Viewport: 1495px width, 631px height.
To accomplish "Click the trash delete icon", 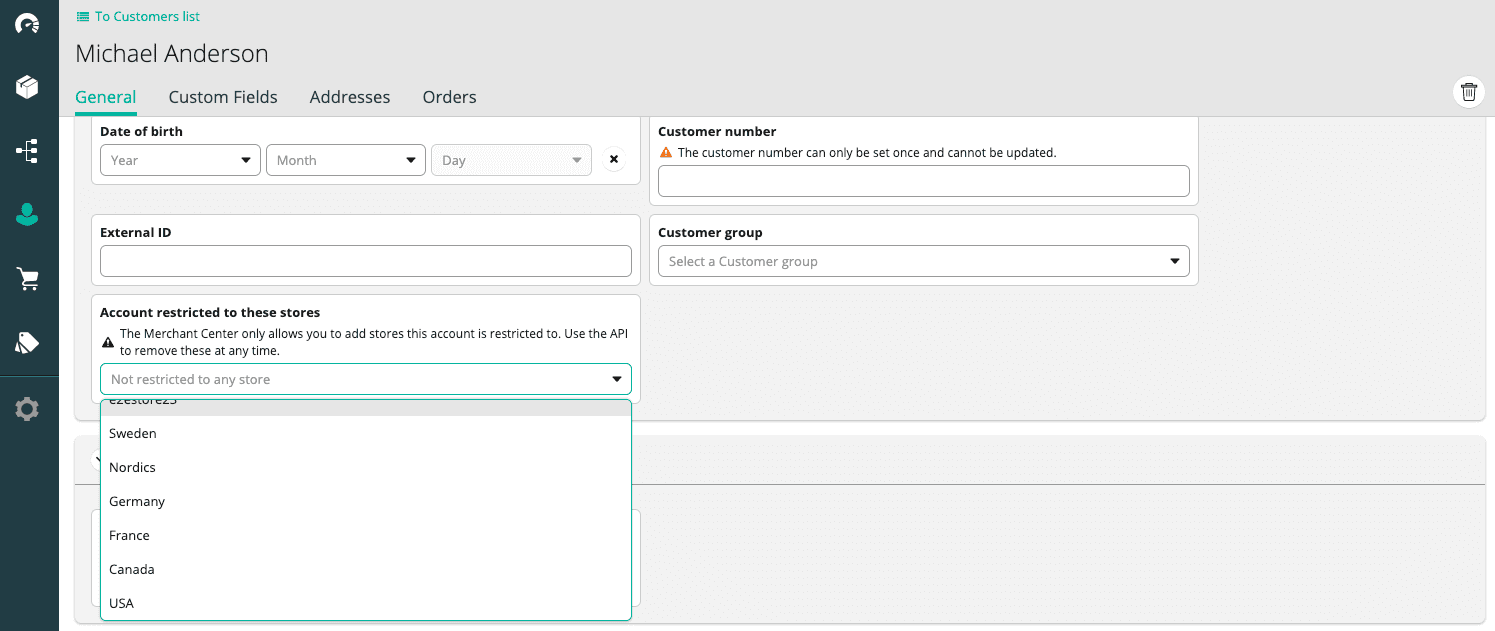I will [x=1468, y=92].
